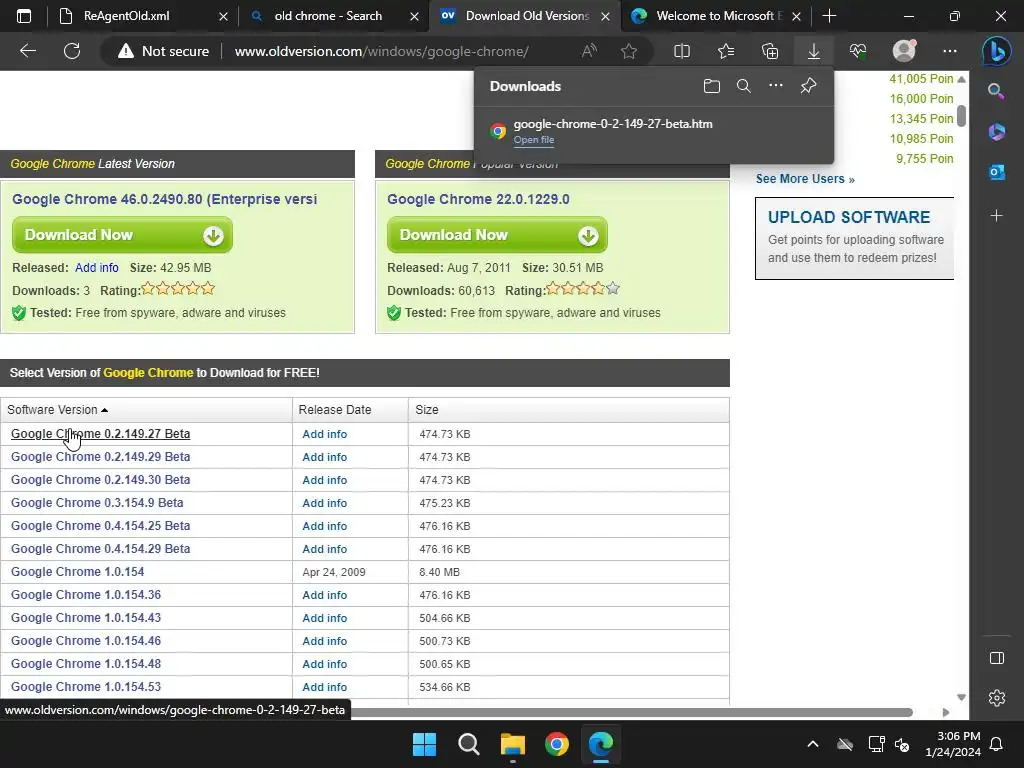The width and height of the screenshot is (1024, 768).
Task: Open Google Chrome 1.0.154 link
Action: pyautogui.click(x=78, y=571)
